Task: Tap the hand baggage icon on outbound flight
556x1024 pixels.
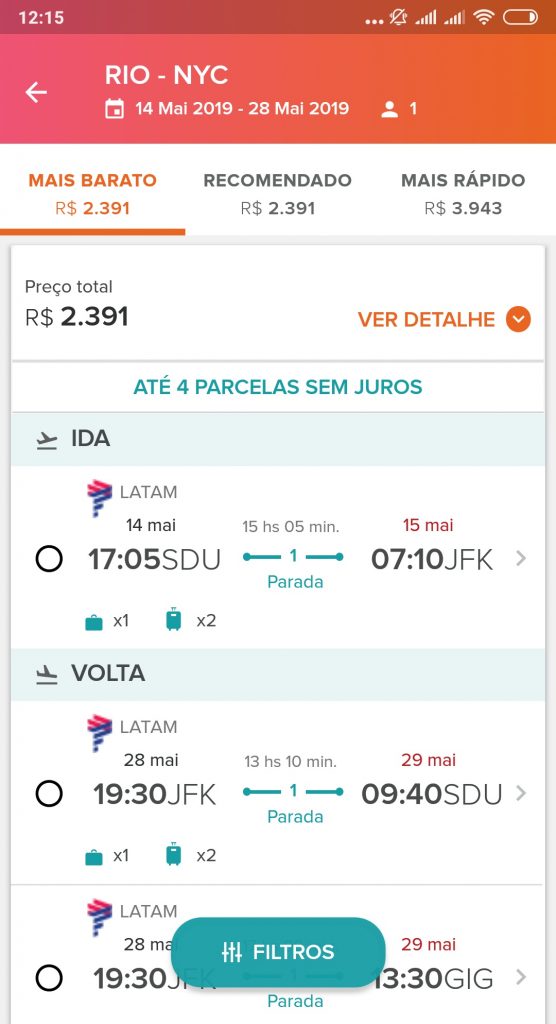Action: [94, 622]
